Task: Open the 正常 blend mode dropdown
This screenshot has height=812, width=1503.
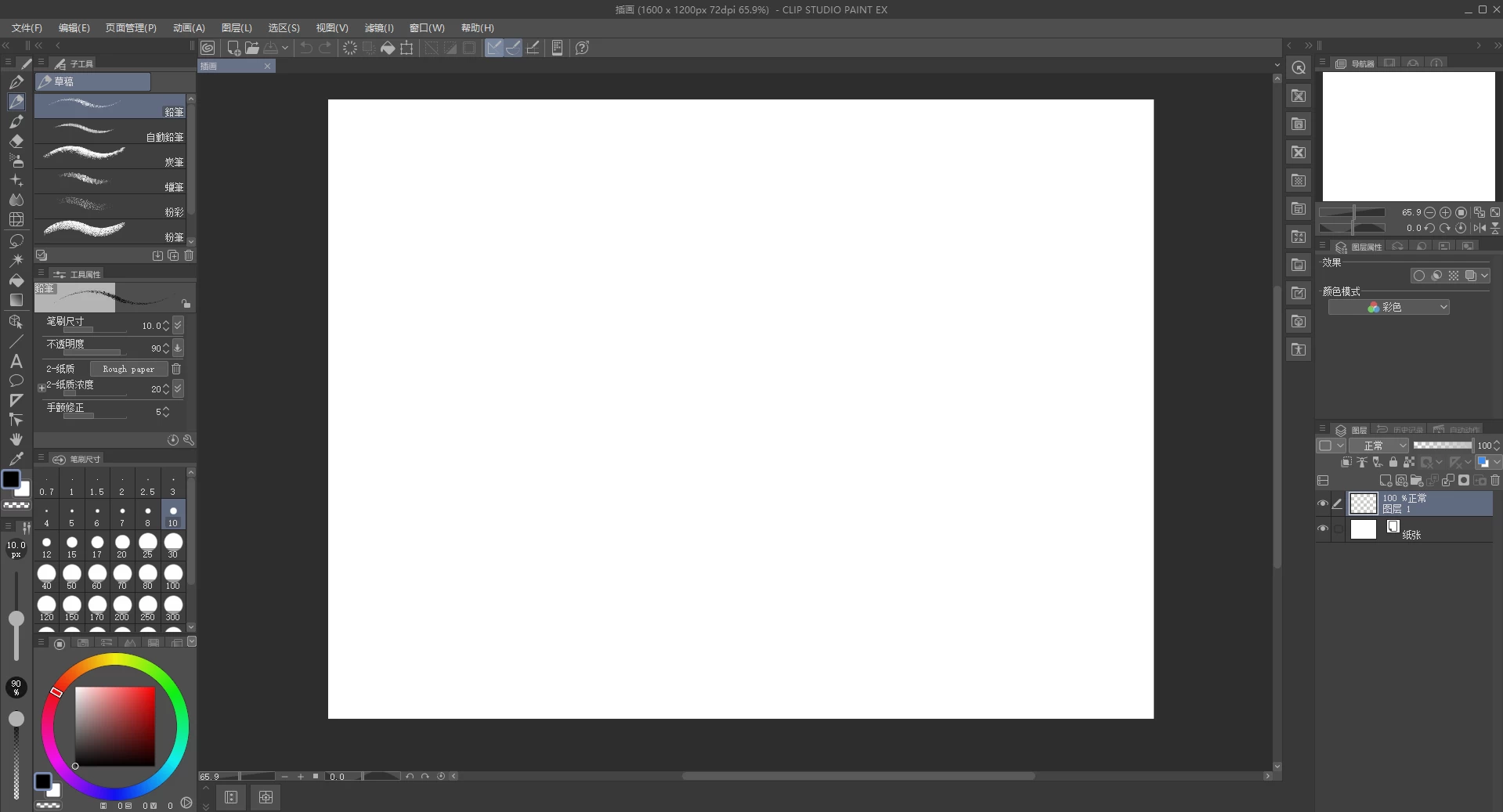Action: point(1378,446)
